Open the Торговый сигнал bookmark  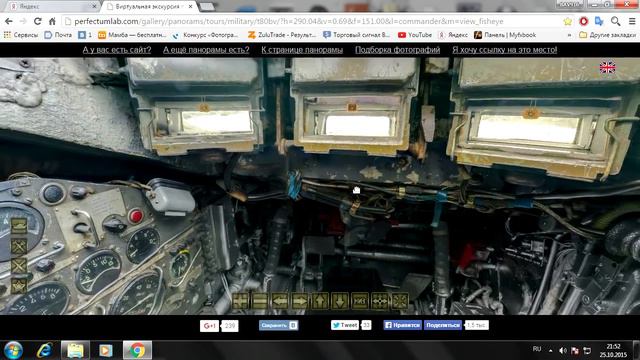tap(356, 35)
